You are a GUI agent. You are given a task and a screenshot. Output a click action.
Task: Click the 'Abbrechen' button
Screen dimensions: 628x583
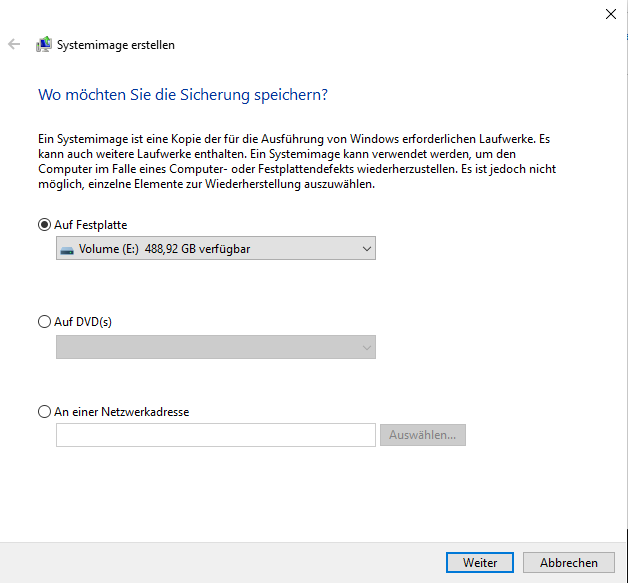[569, 563]
